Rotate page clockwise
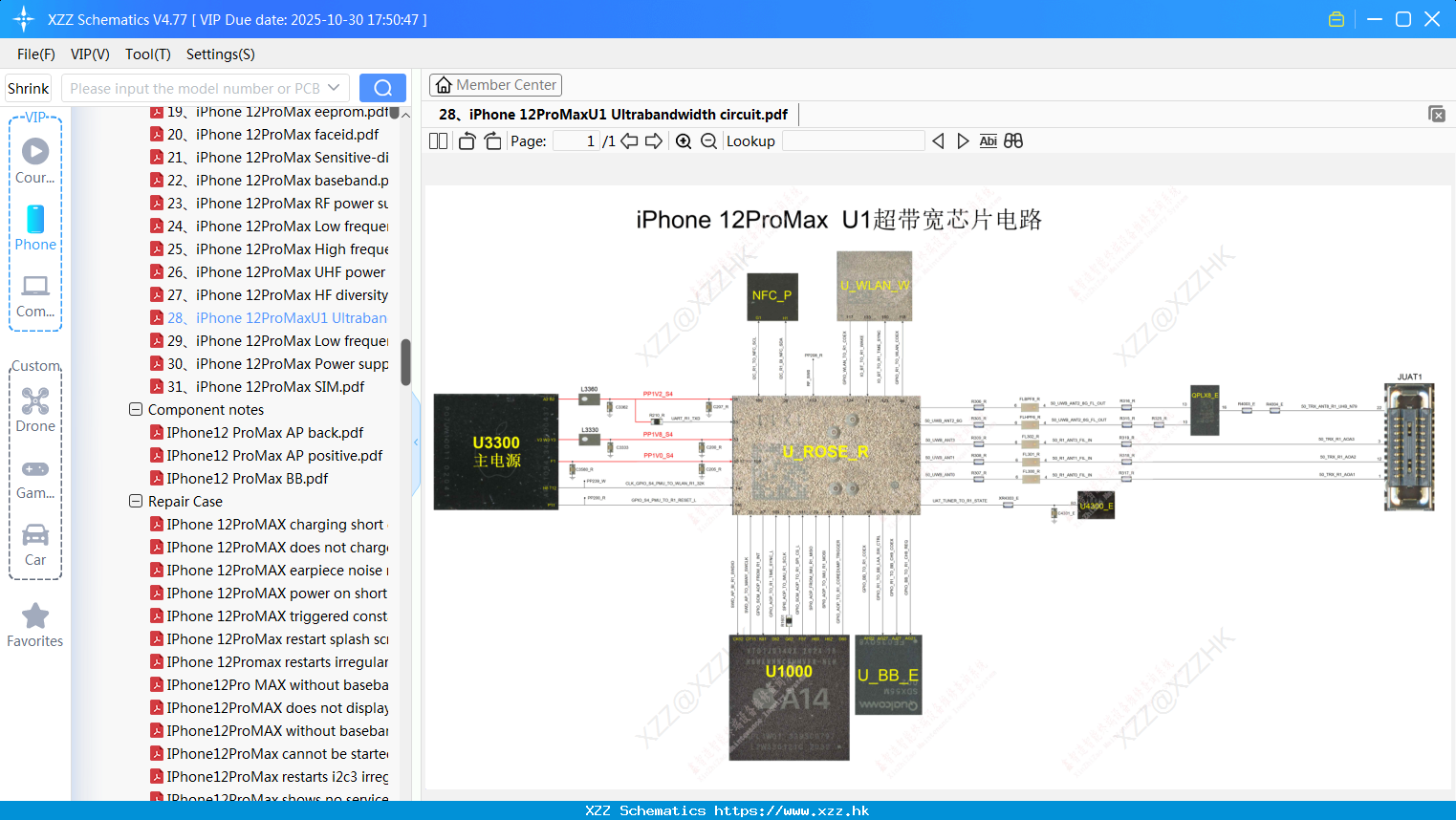The height and width of the screenshot is (820, 1456). point(492,141)
